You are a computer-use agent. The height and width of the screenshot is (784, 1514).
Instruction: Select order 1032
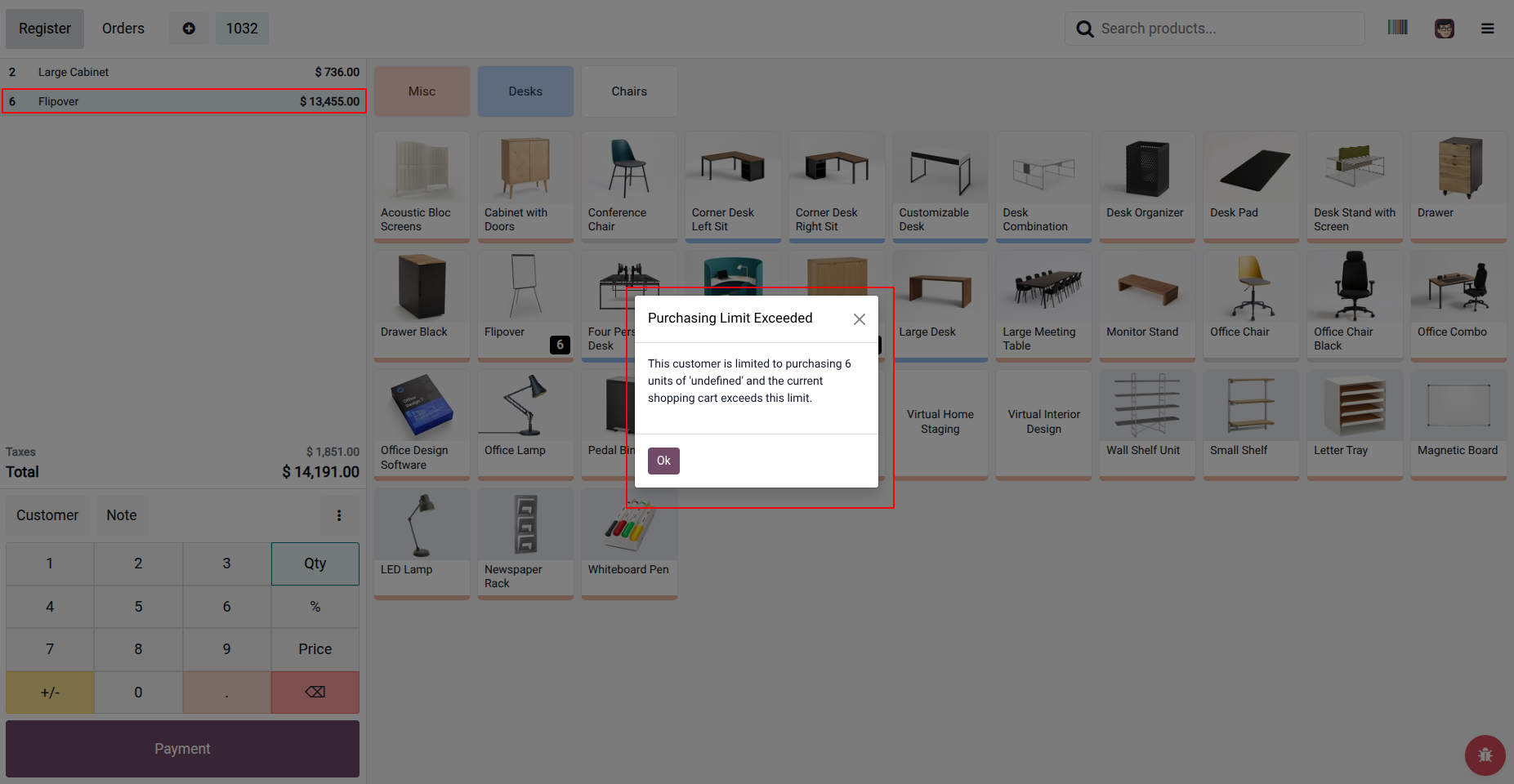click(242, 29)
